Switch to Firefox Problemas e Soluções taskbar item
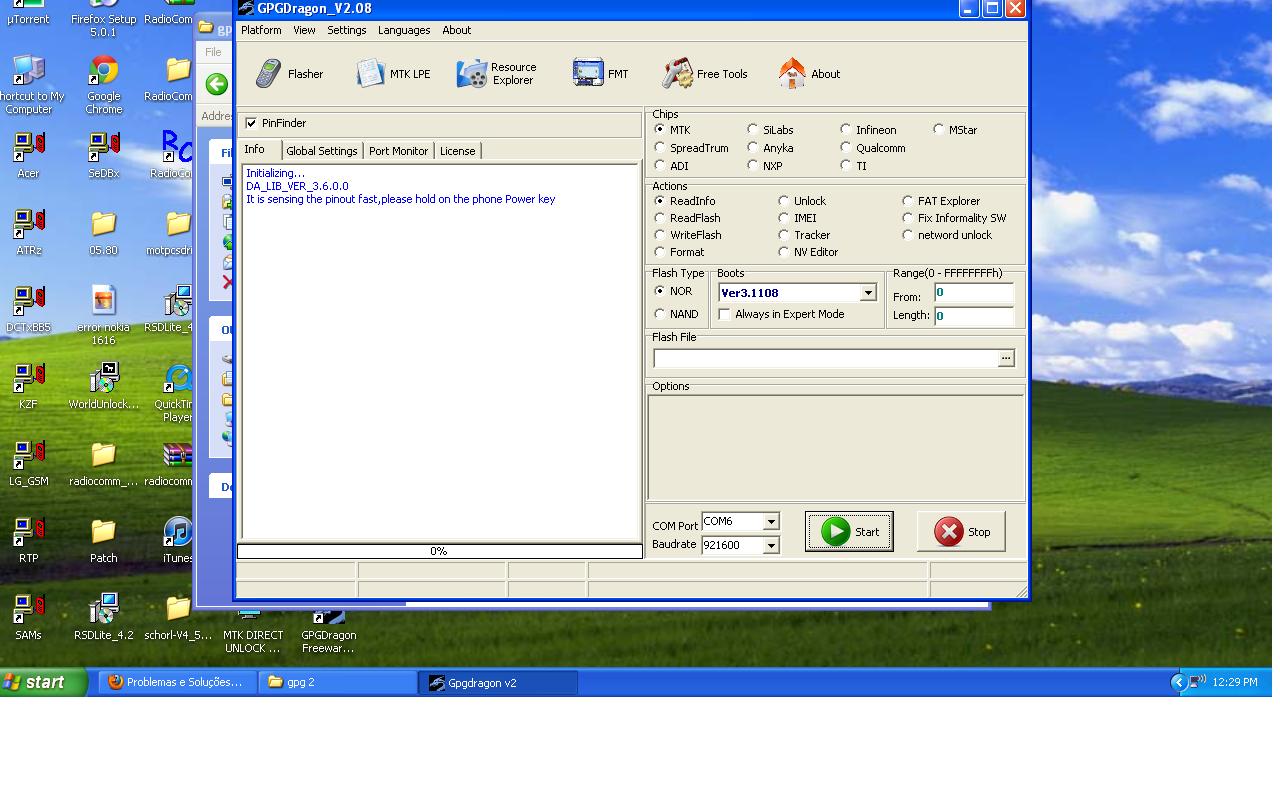The width and height of the screenshot is (1280, 800). pos(177,682)
